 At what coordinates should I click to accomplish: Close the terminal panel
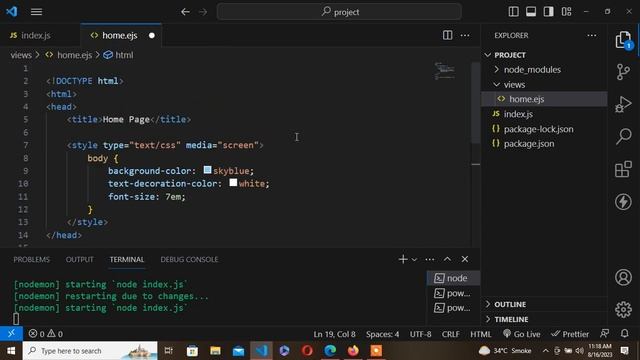click(x=465, y=259)
